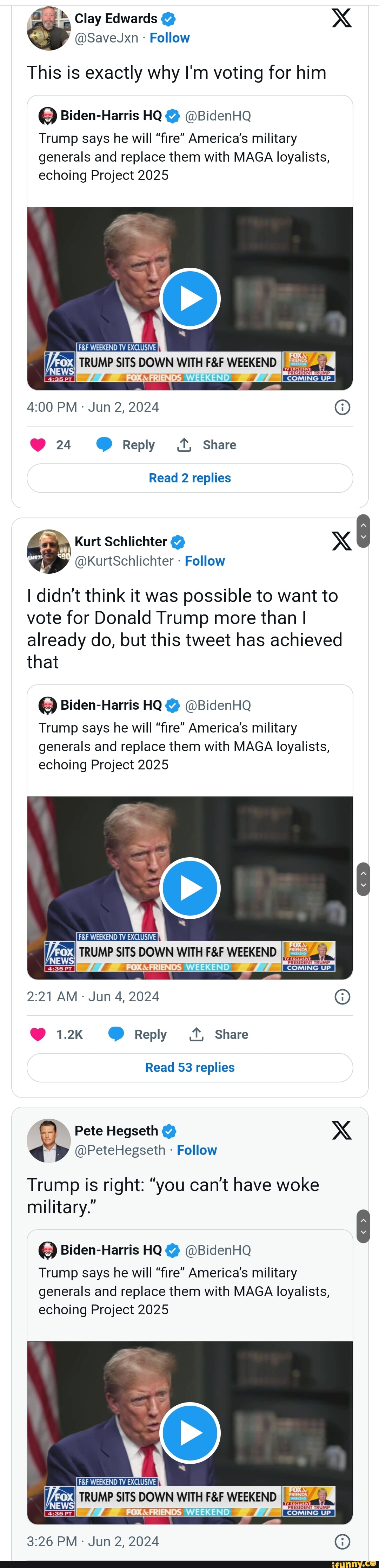
Task: Play the video in Kurt Schlichter's tweet
Action: pyautogui.click(x=190, y=888)
